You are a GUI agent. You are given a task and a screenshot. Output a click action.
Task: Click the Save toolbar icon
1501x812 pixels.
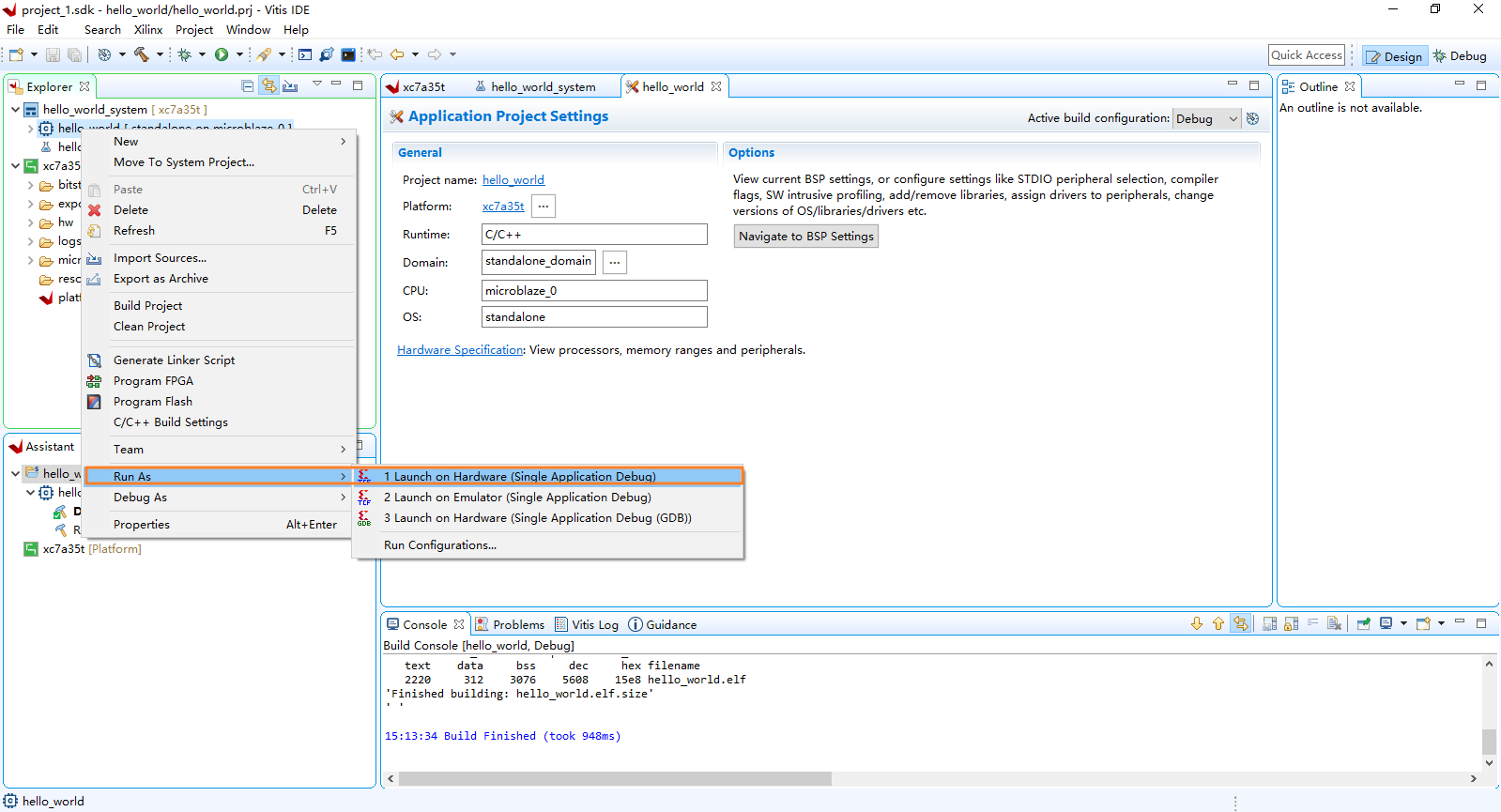pos(54,54)
